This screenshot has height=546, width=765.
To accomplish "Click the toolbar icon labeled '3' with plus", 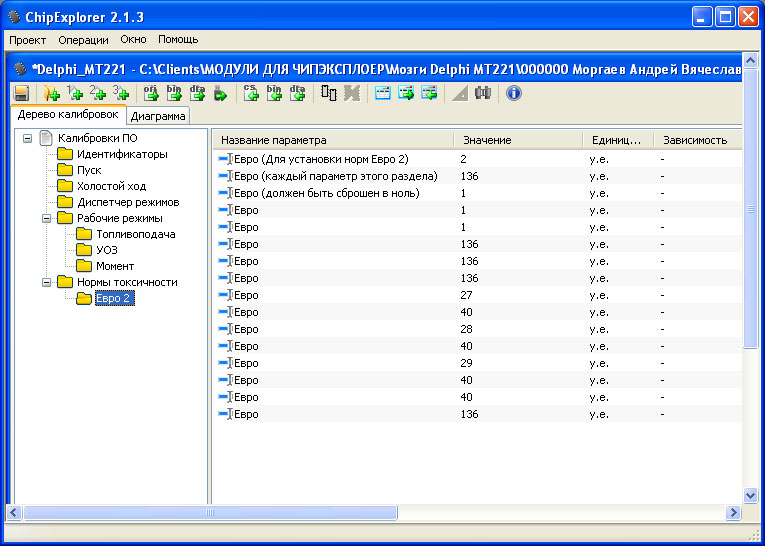I will [x=120, y=93].
